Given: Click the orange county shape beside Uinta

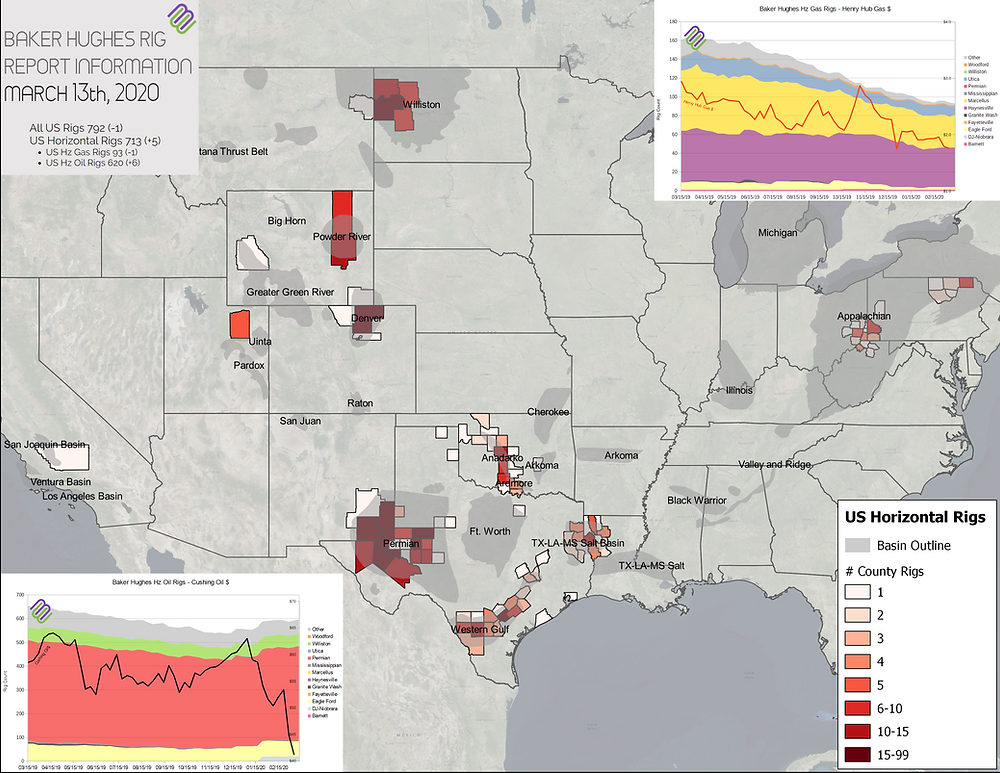Looking at the screenshot, I should click(240, 324).
